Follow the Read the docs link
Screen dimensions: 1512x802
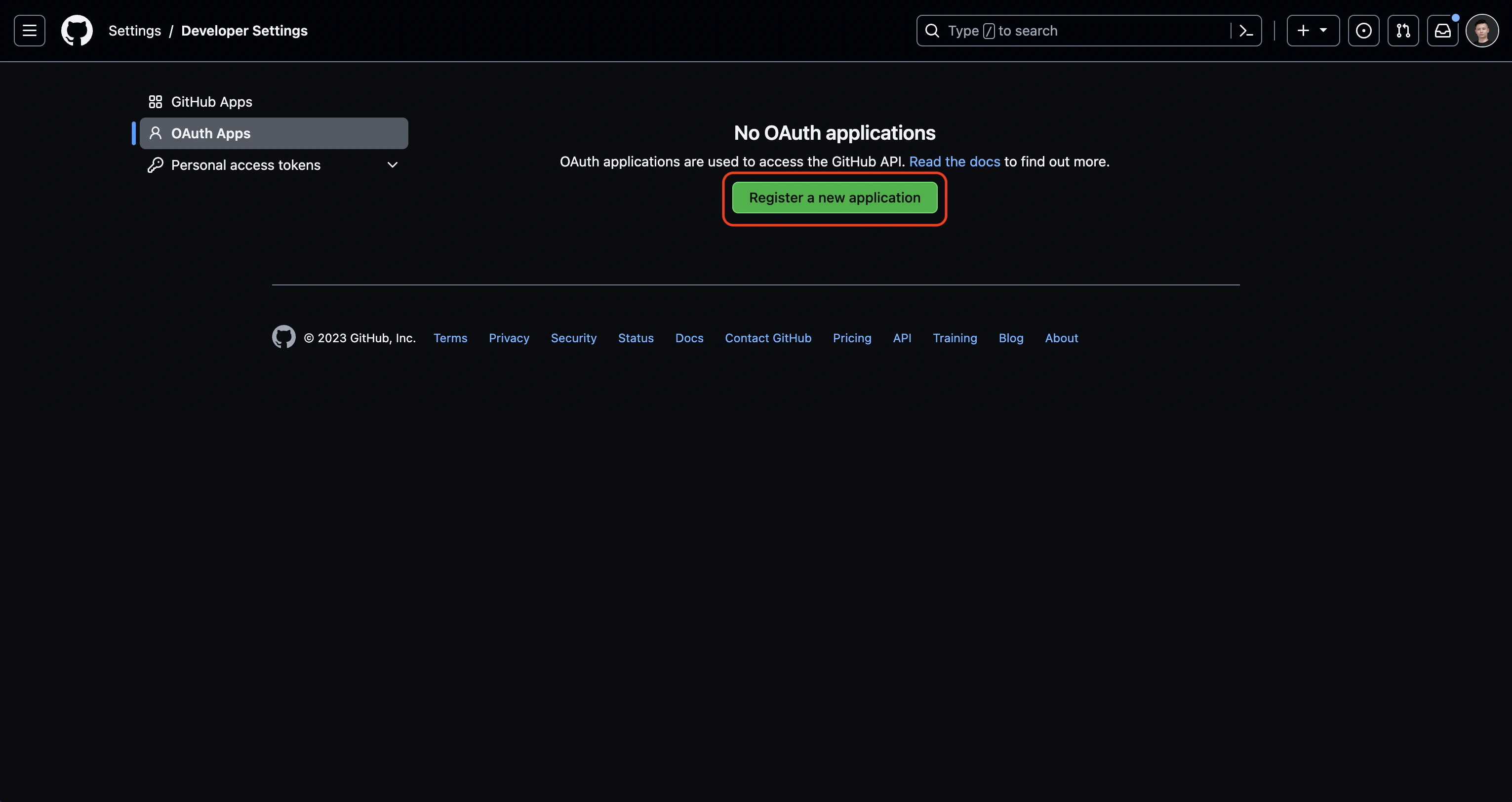[x=955, y=161]
